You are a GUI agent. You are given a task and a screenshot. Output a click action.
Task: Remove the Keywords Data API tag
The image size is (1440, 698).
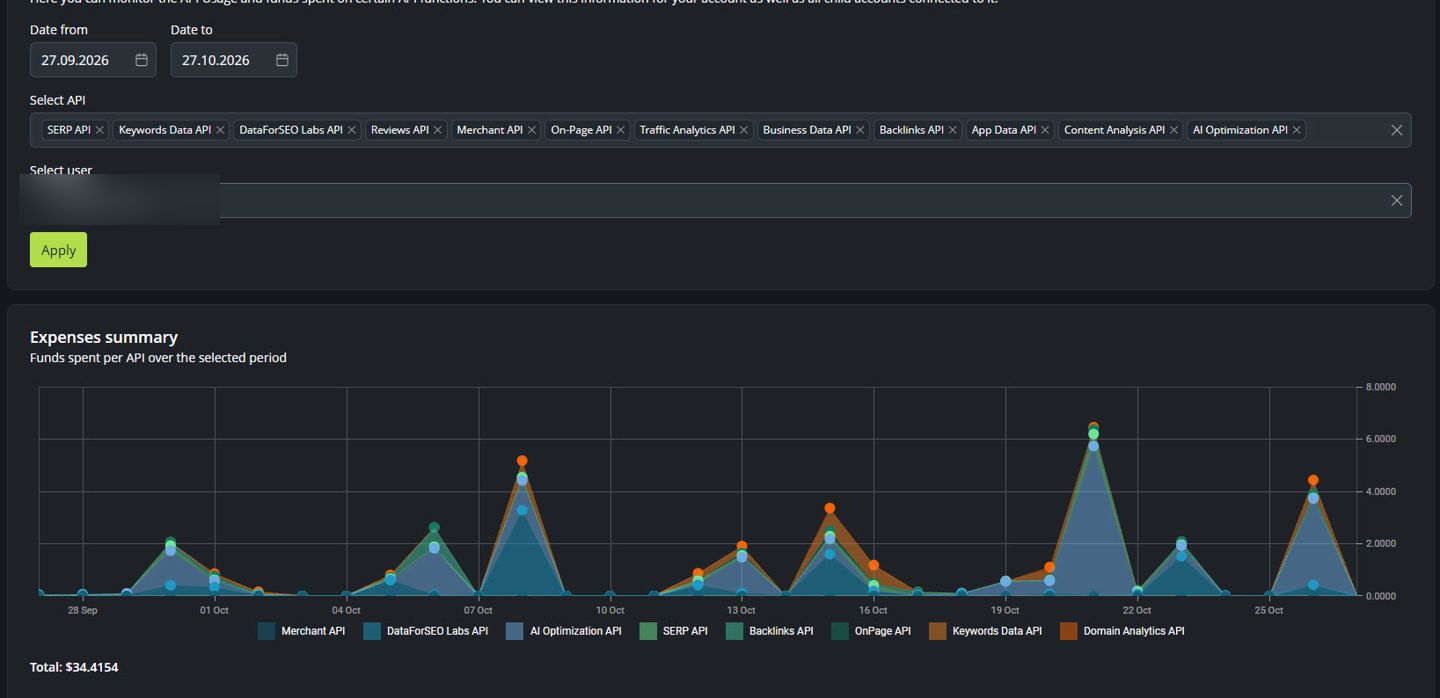tap(220, 130)
